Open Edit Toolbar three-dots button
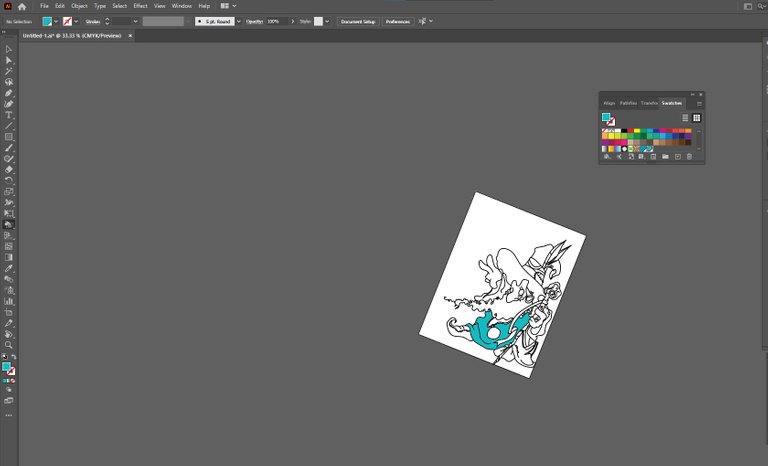The width and height of the screenshot is (768, 466). 8,416
